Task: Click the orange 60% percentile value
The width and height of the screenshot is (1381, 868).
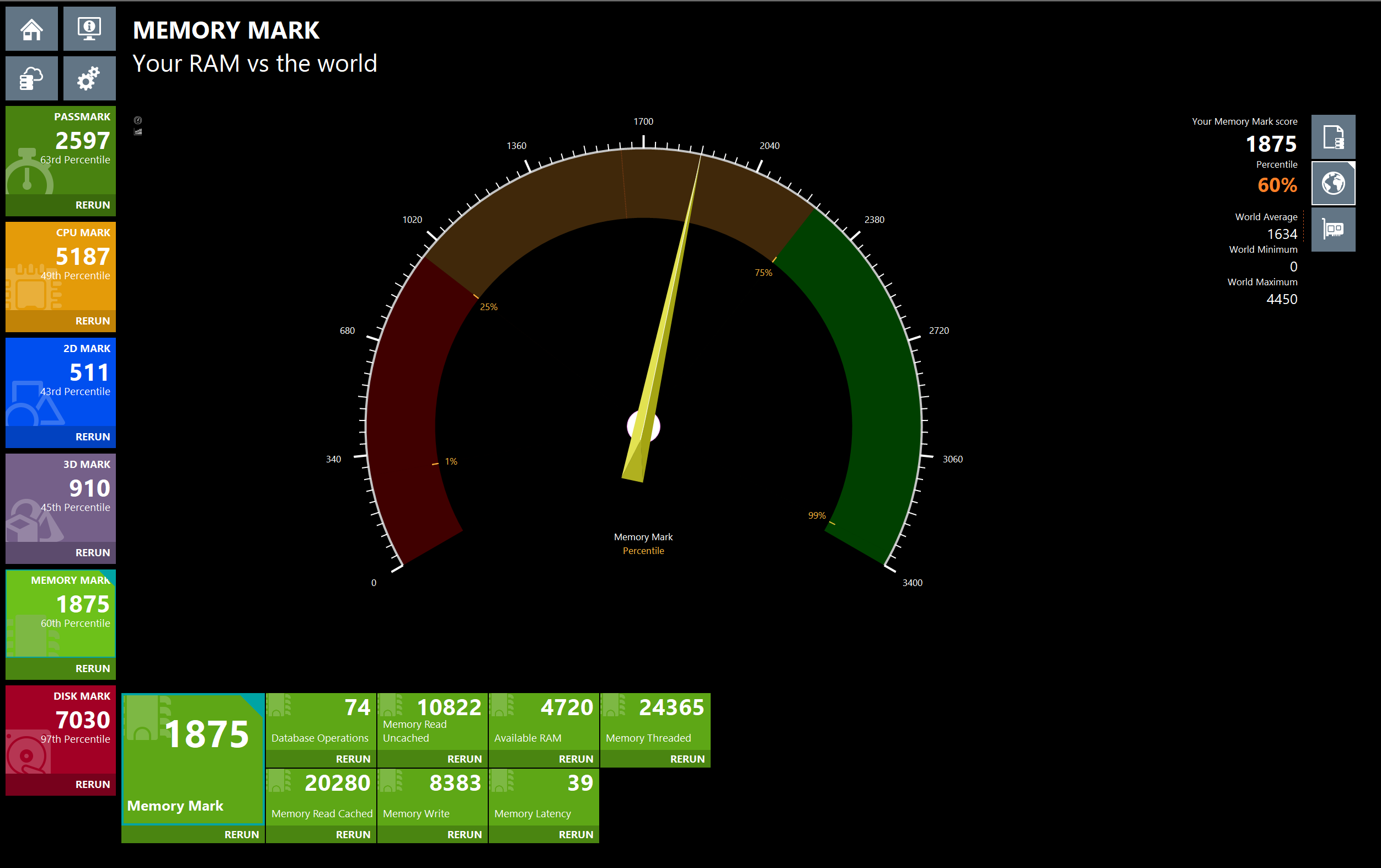Action: pyautogui.click(x=1277, y=185)
